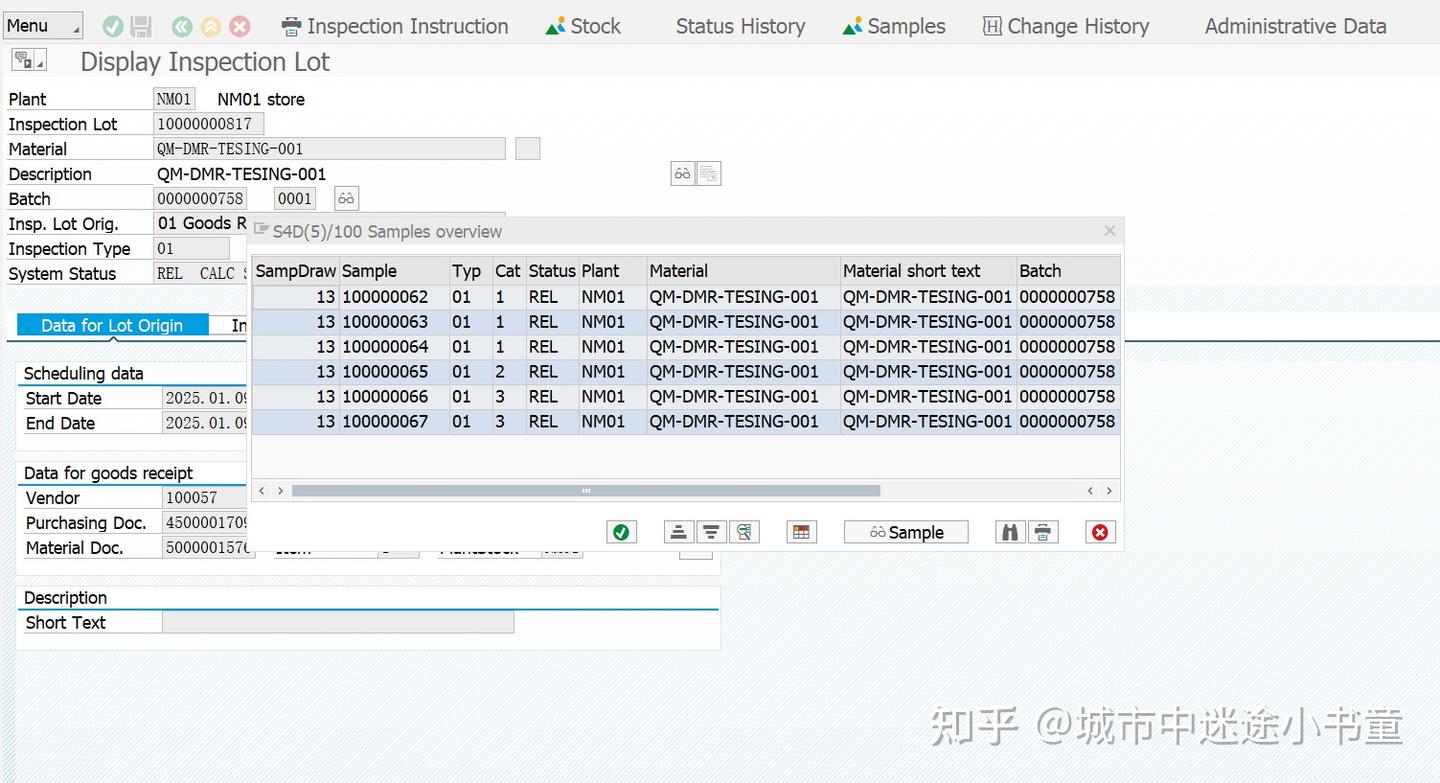
Task: Click the Batch column header
Action: click(x=1068, y=271)
